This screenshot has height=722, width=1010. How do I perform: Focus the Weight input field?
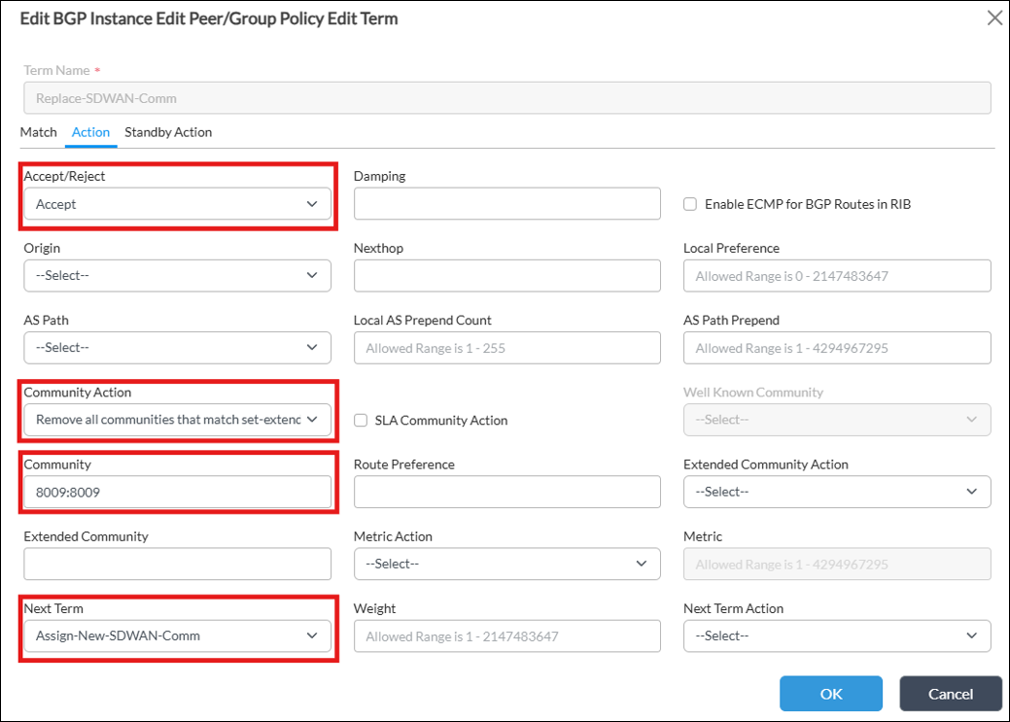click(x=507, y=636)
